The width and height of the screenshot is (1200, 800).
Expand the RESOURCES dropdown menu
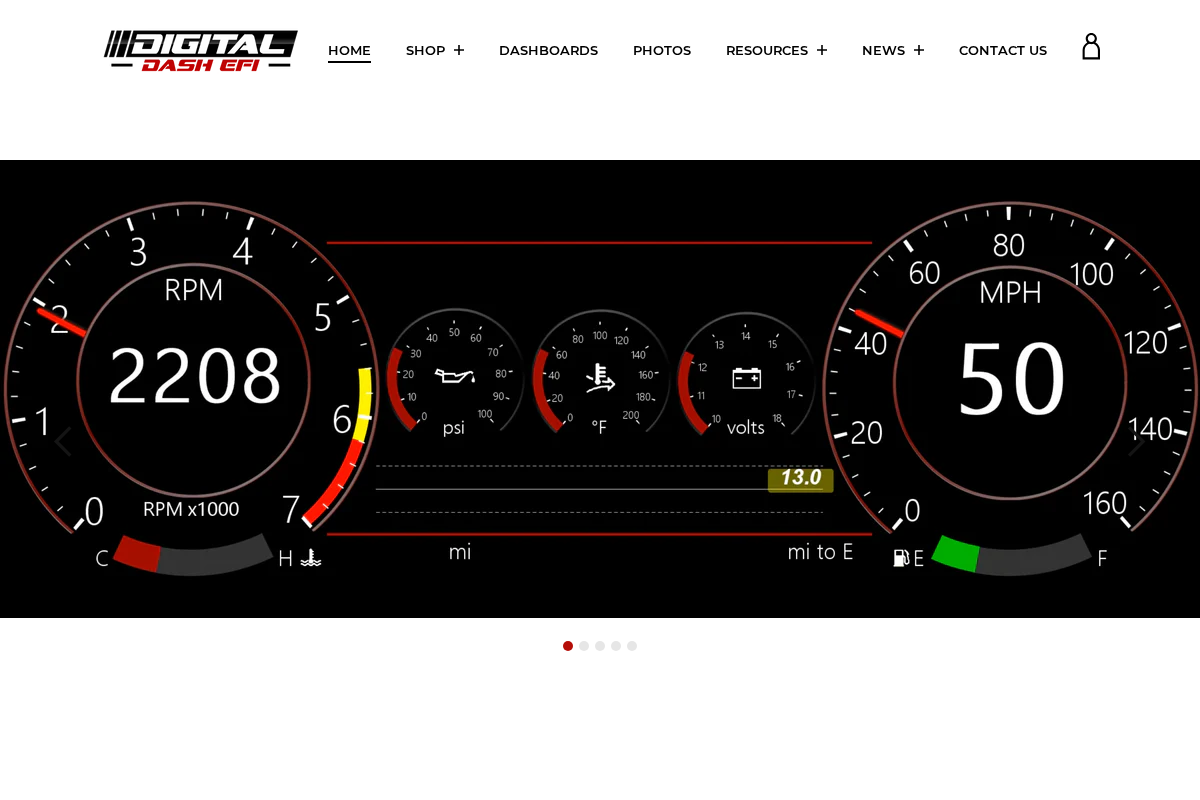[777, 50]
